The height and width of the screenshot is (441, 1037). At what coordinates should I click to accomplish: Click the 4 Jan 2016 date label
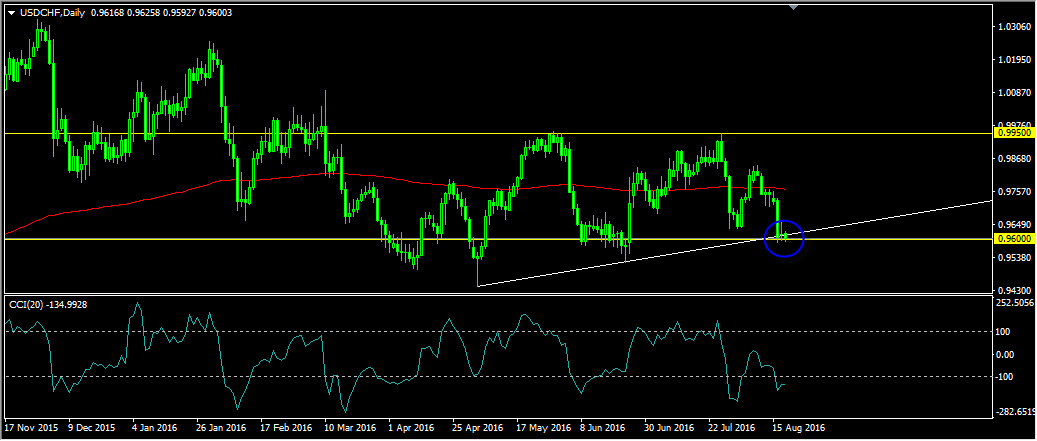tap(155, 428)
